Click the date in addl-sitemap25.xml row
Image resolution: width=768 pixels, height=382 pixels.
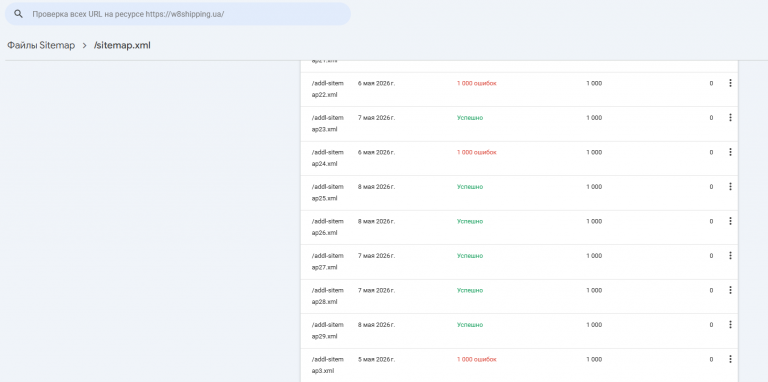tap(376, 187)
